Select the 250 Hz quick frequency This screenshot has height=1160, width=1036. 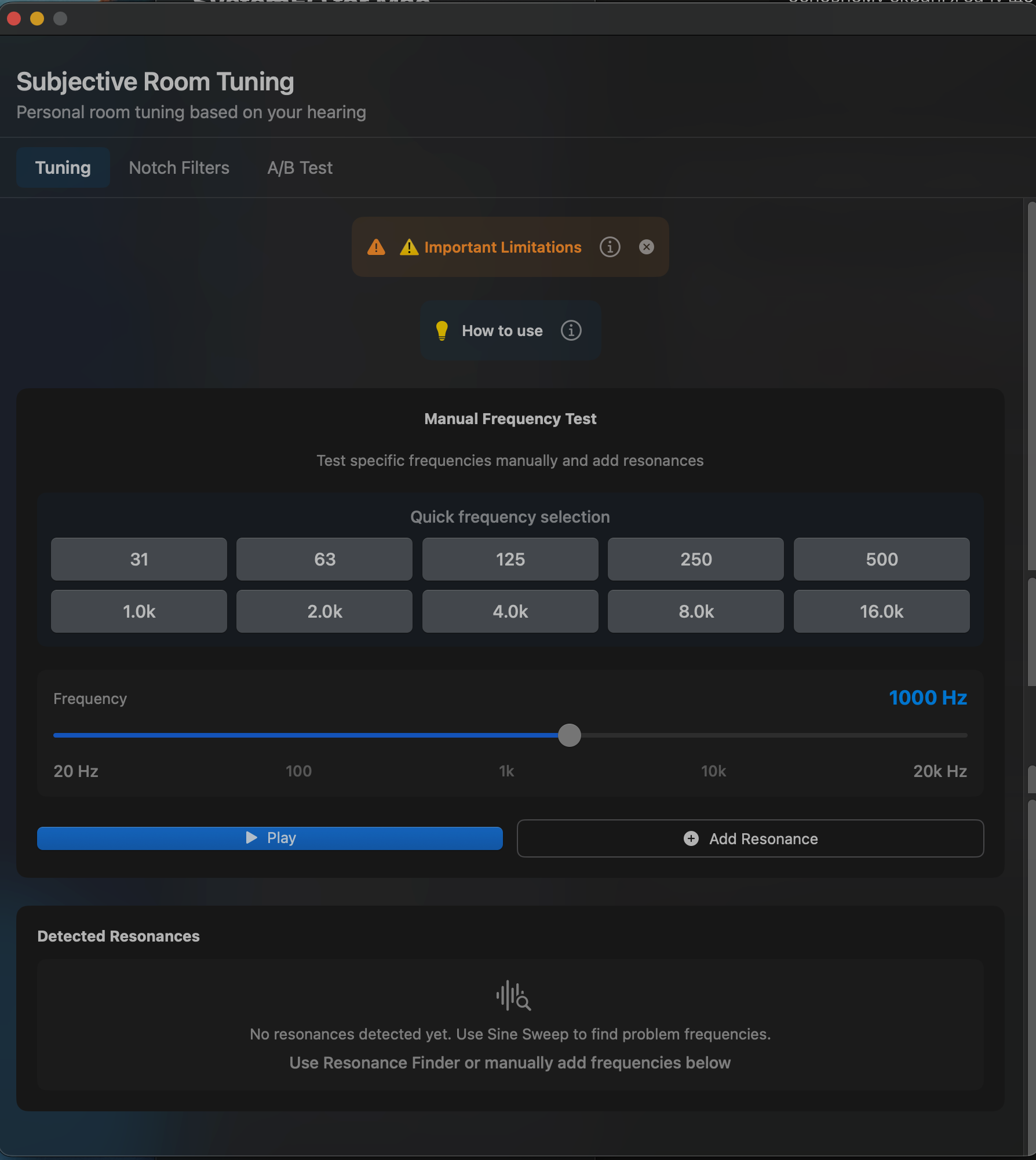(x=696, y=559)
